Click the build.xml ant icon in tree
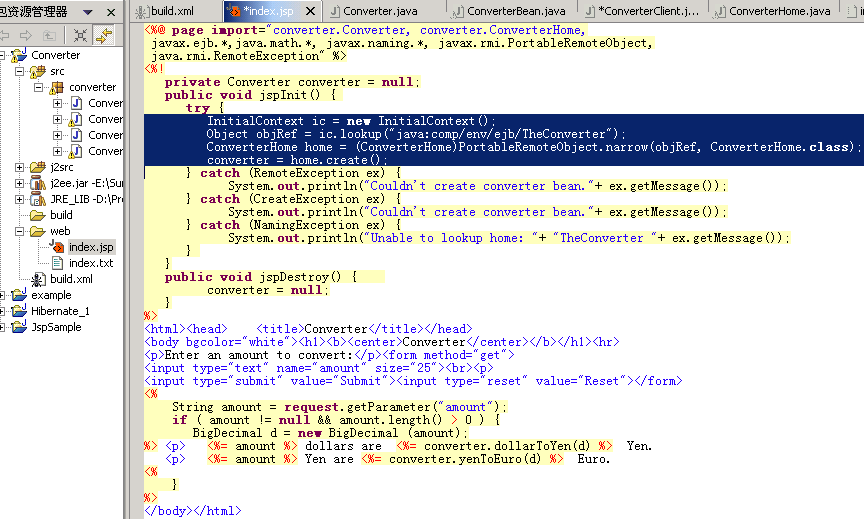 point(37,279)
